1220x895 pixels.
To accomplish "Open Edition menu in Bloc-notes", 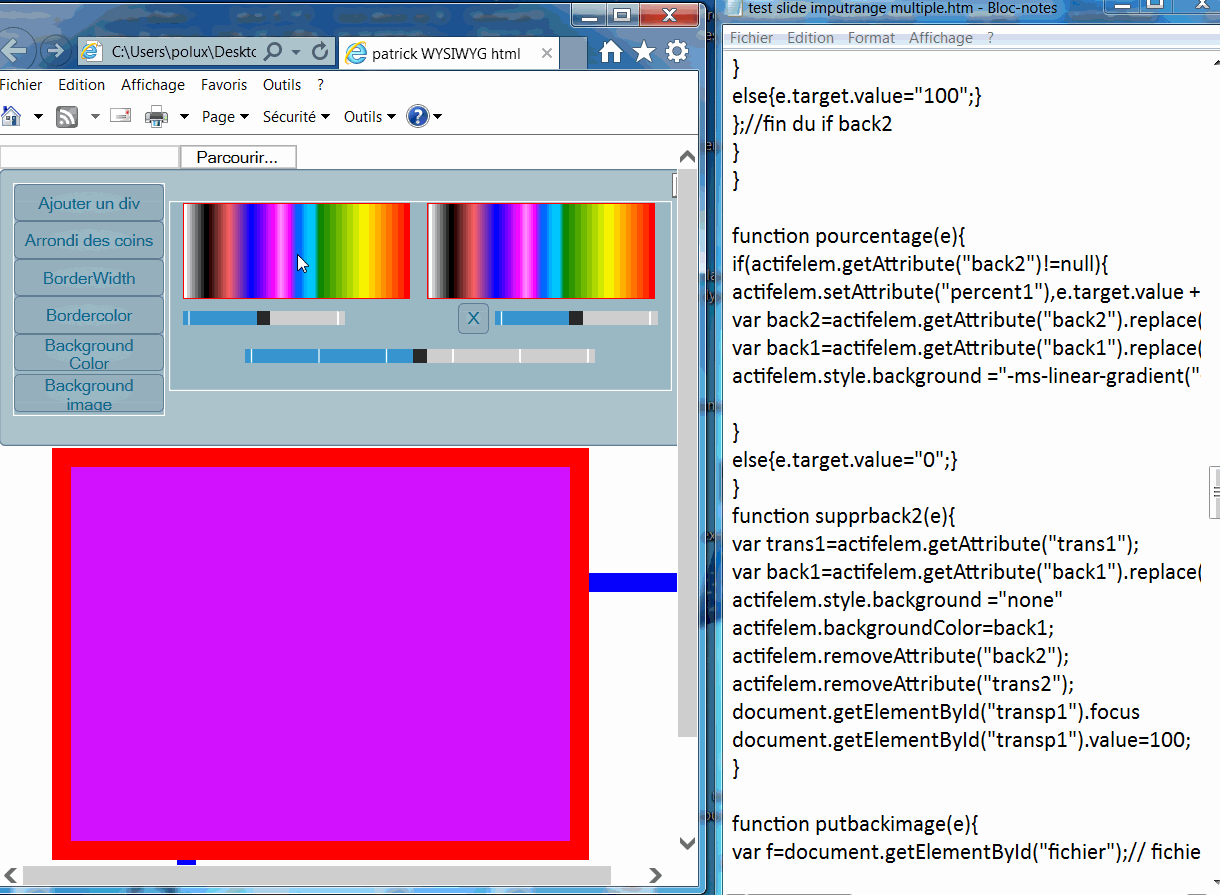I will pos(810,38).
